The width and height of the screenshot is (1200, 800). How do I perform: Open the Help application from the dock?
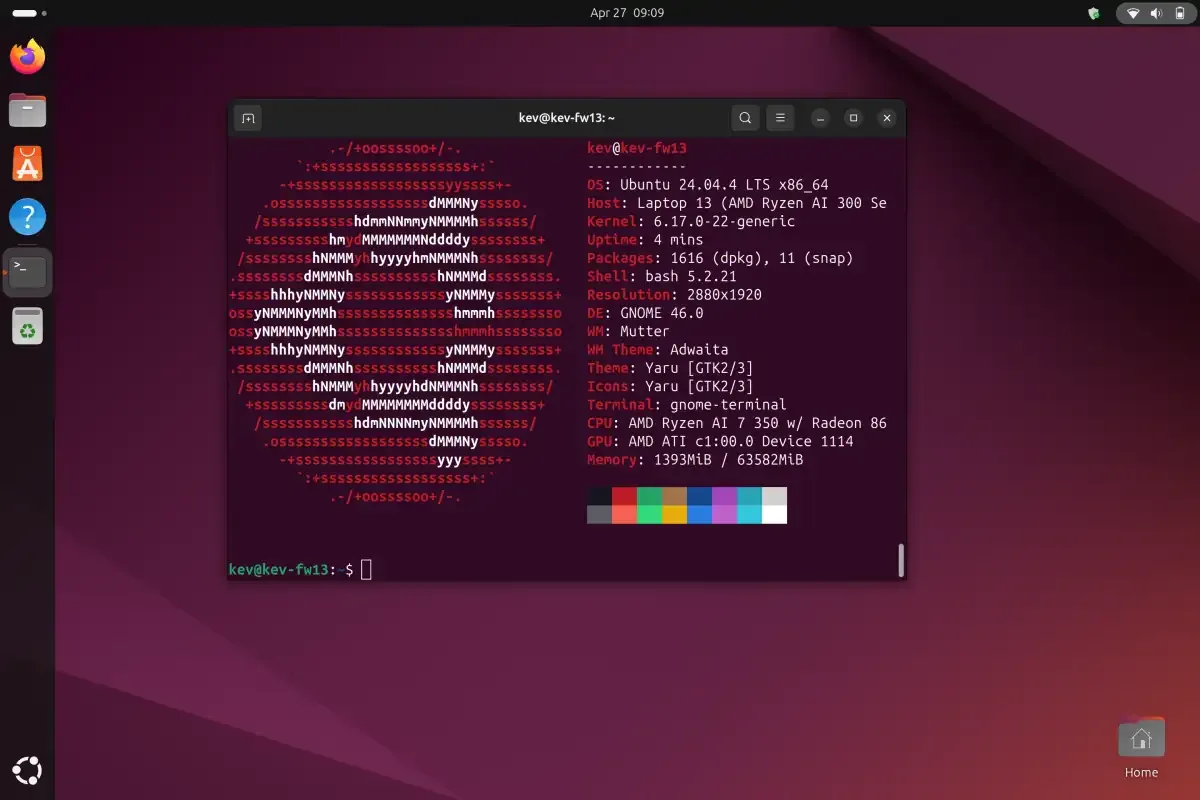click(x=27, y=217)
